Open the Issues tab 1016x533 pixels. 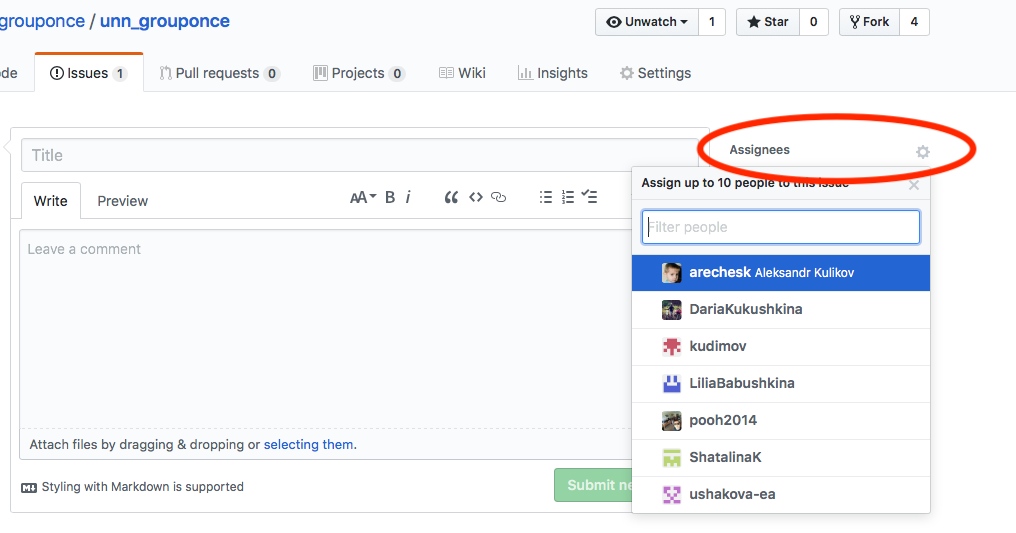(89, 73)
